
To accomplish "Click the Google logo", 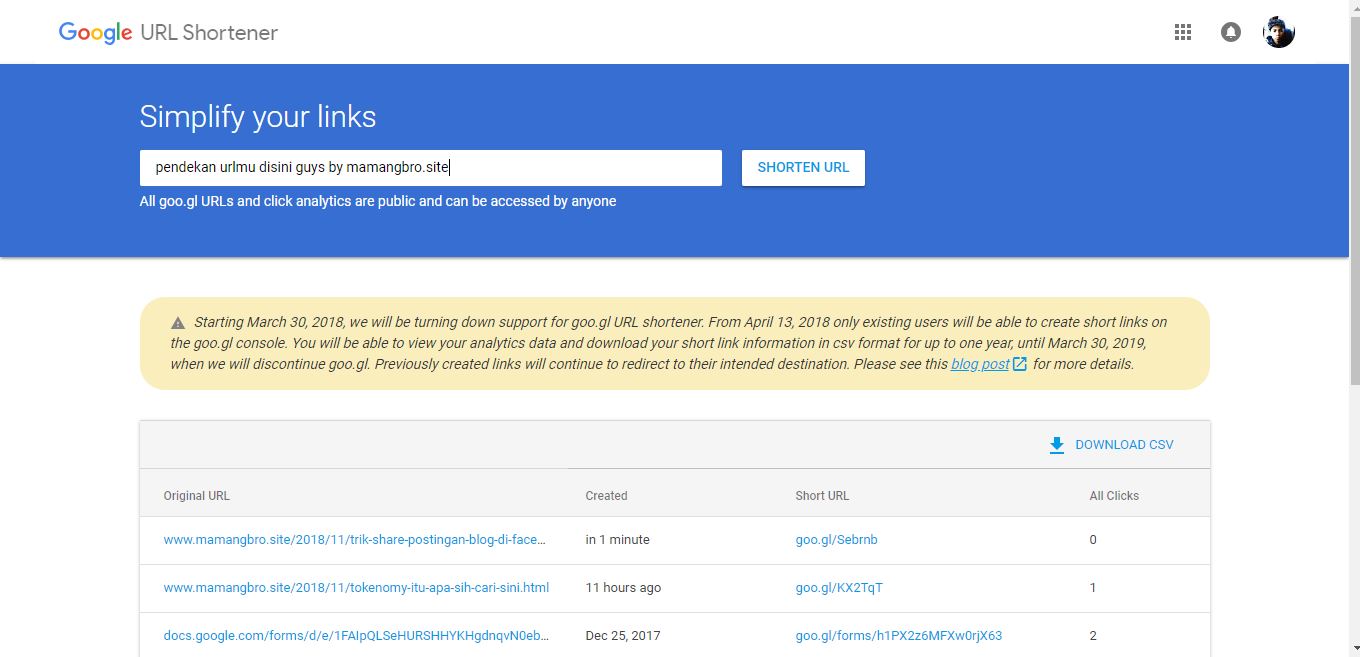I will click(x=95, y=33).
